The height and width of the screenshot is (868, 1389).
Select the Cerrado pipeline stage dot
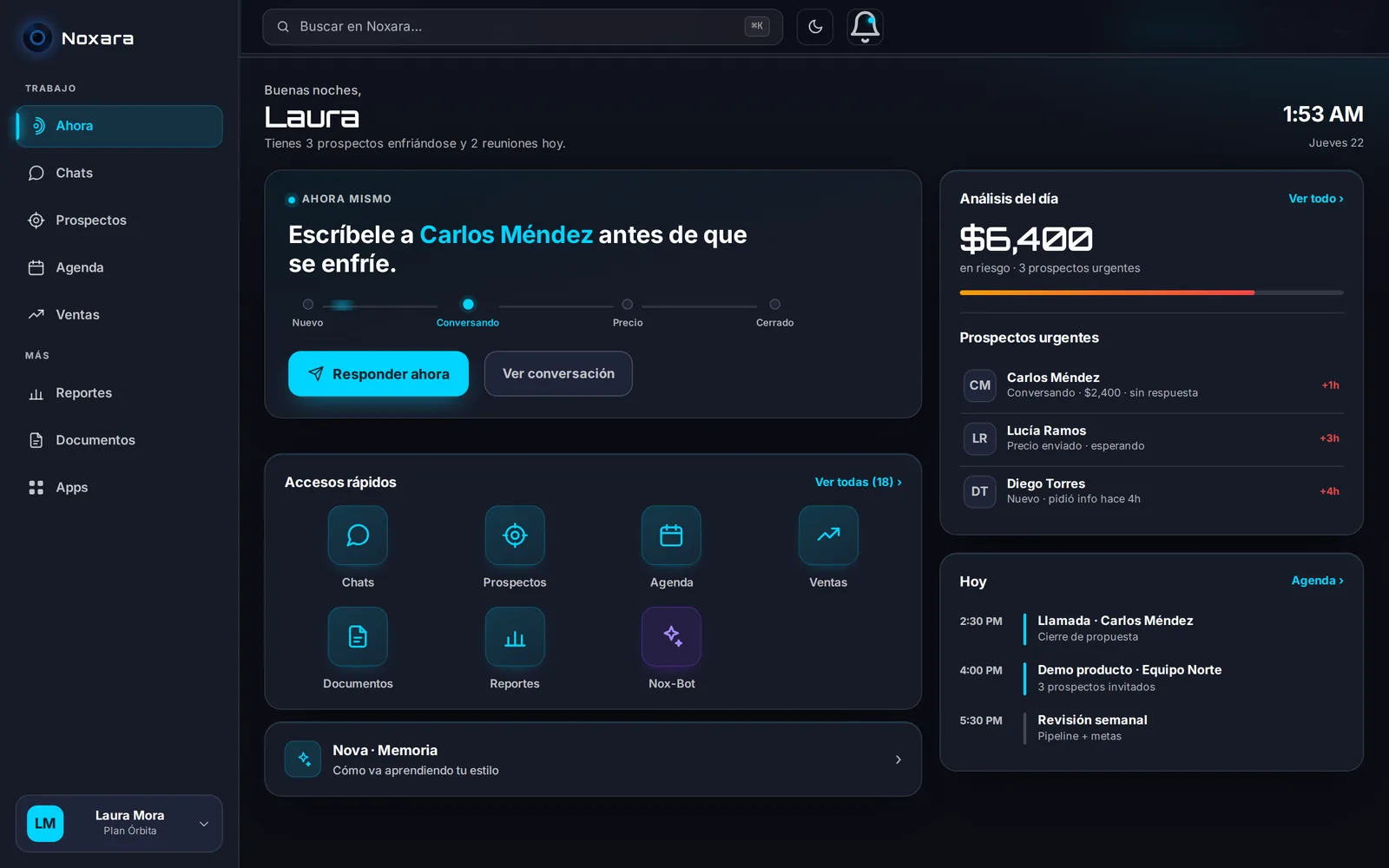[x=775, y=305]
